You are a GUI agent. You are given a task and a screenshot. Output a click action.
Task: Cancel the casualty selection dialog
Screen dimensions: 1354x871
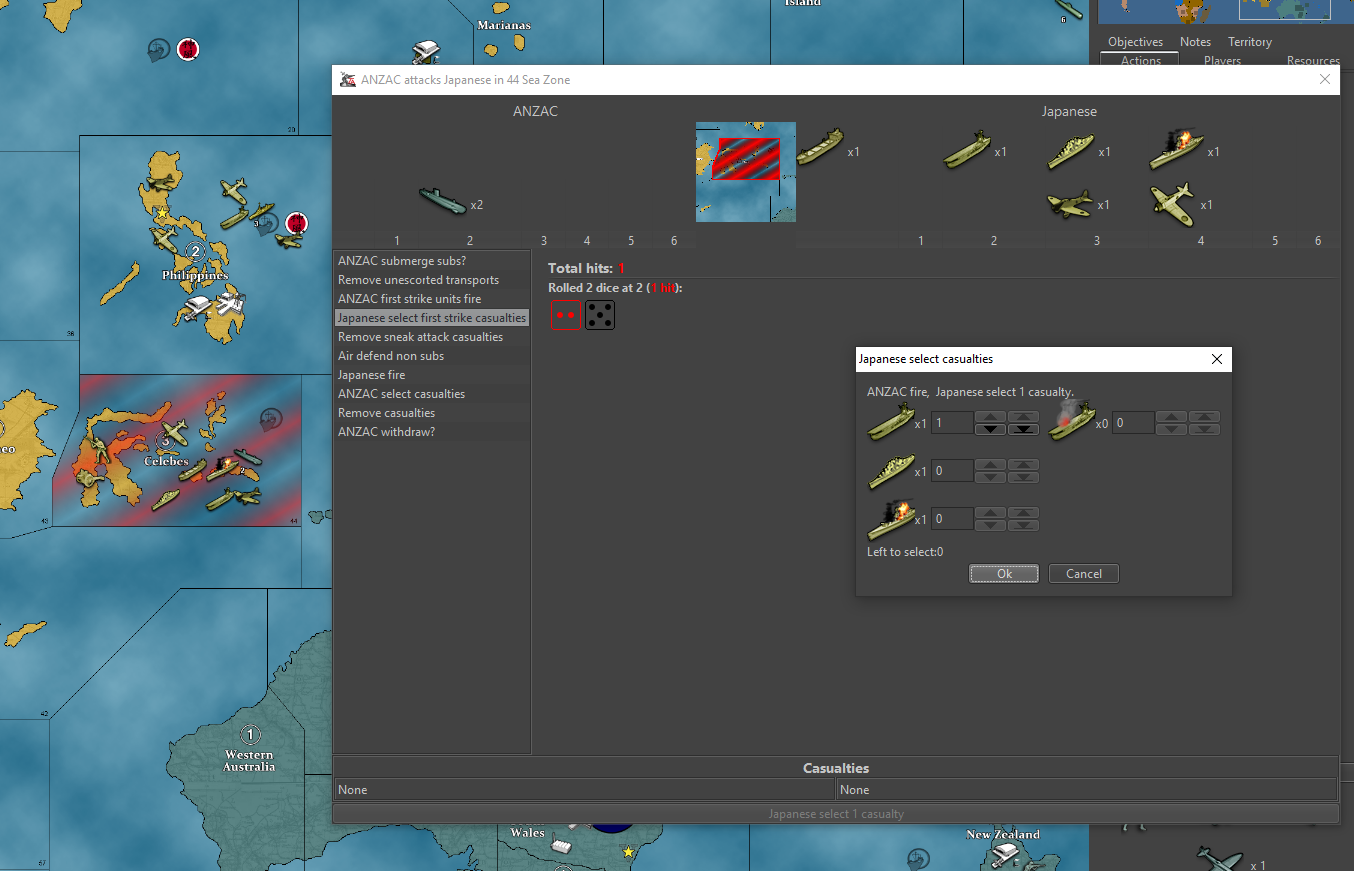1084,573
